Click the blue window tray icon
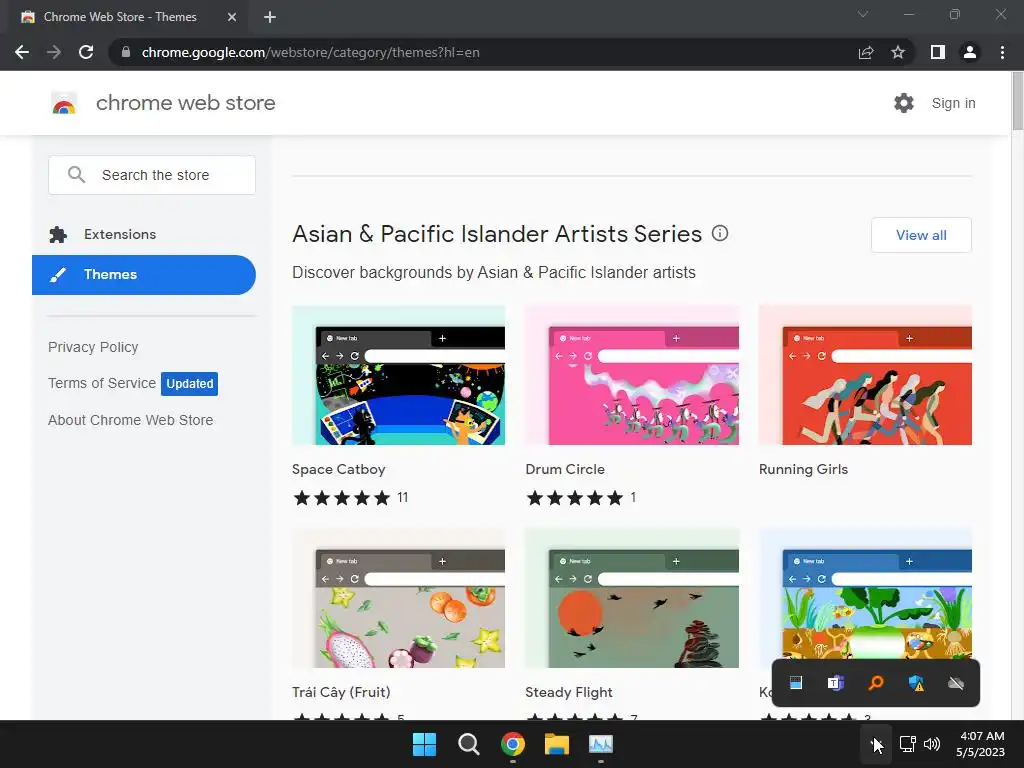The height and width of the screenshot is (768, 1024). (796, 683)
